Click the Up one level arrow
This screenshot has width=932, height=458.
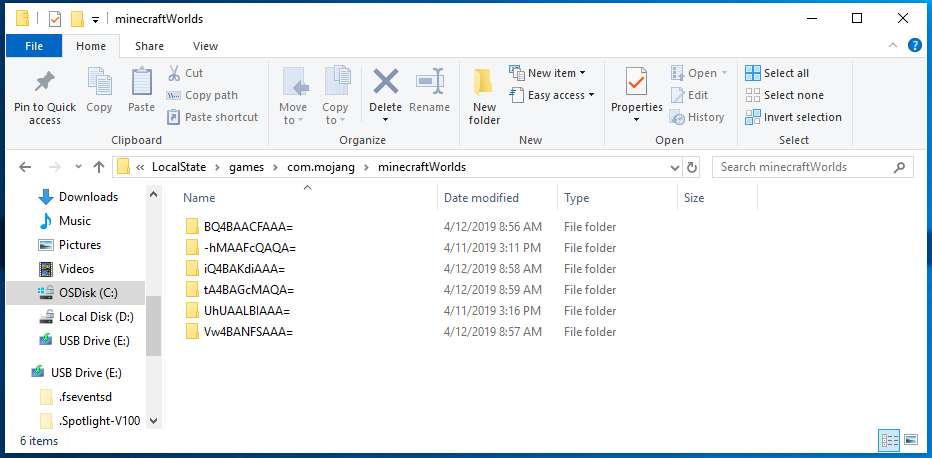[99, 167]
